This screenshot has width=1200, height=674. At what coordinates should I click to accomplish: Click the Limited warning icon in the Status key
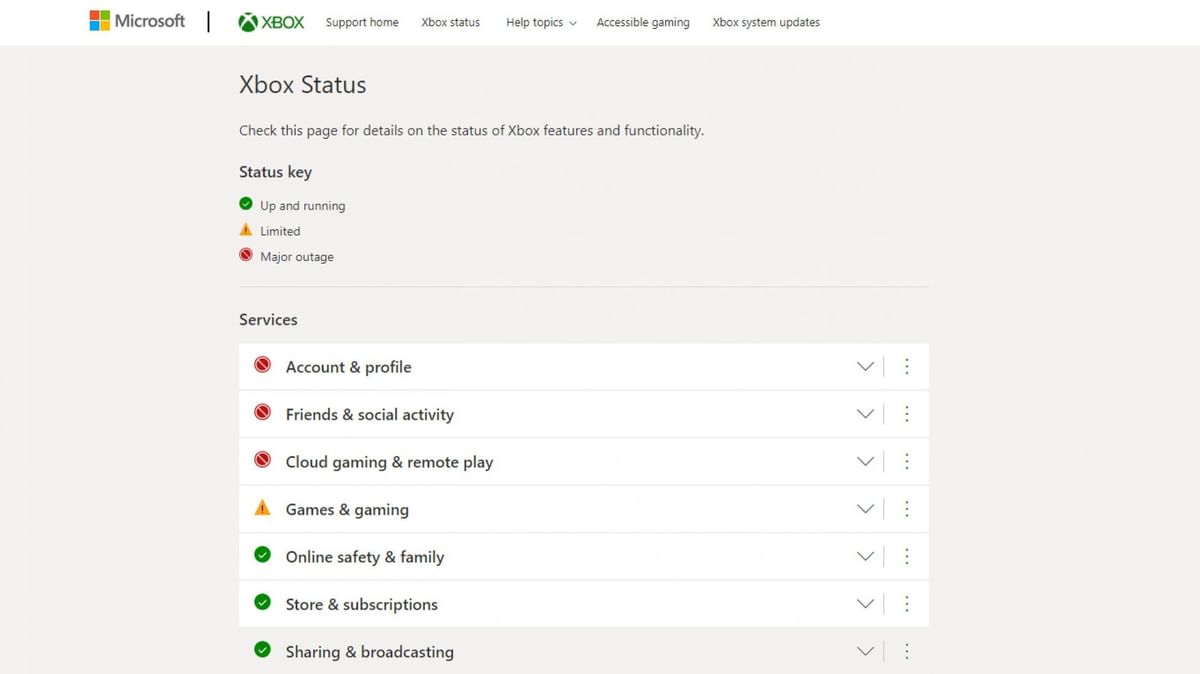point(245,229)
